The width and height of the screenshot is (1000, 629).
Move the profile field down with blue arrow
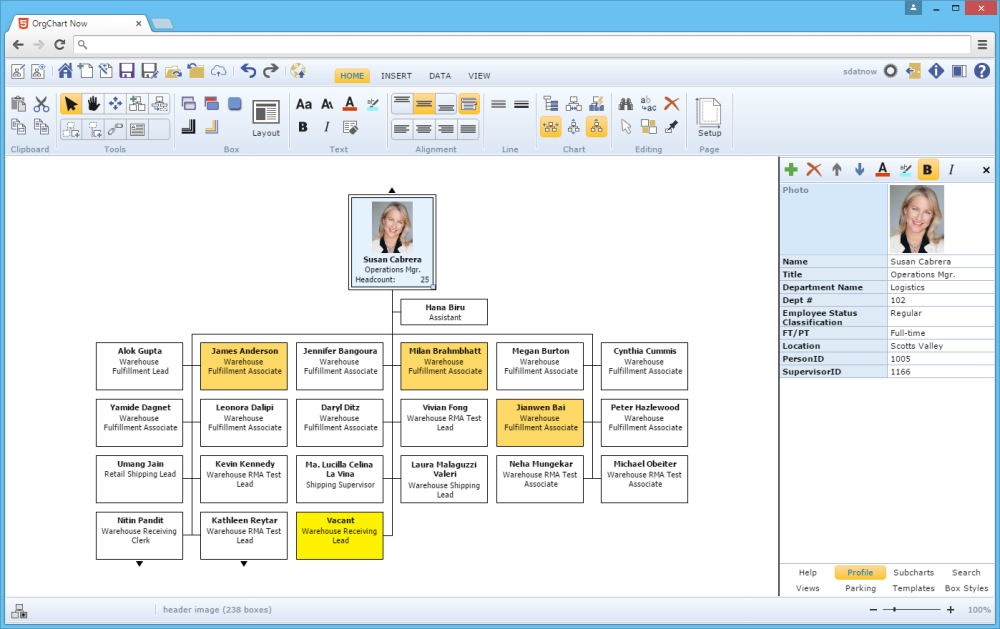pos(859,169)
